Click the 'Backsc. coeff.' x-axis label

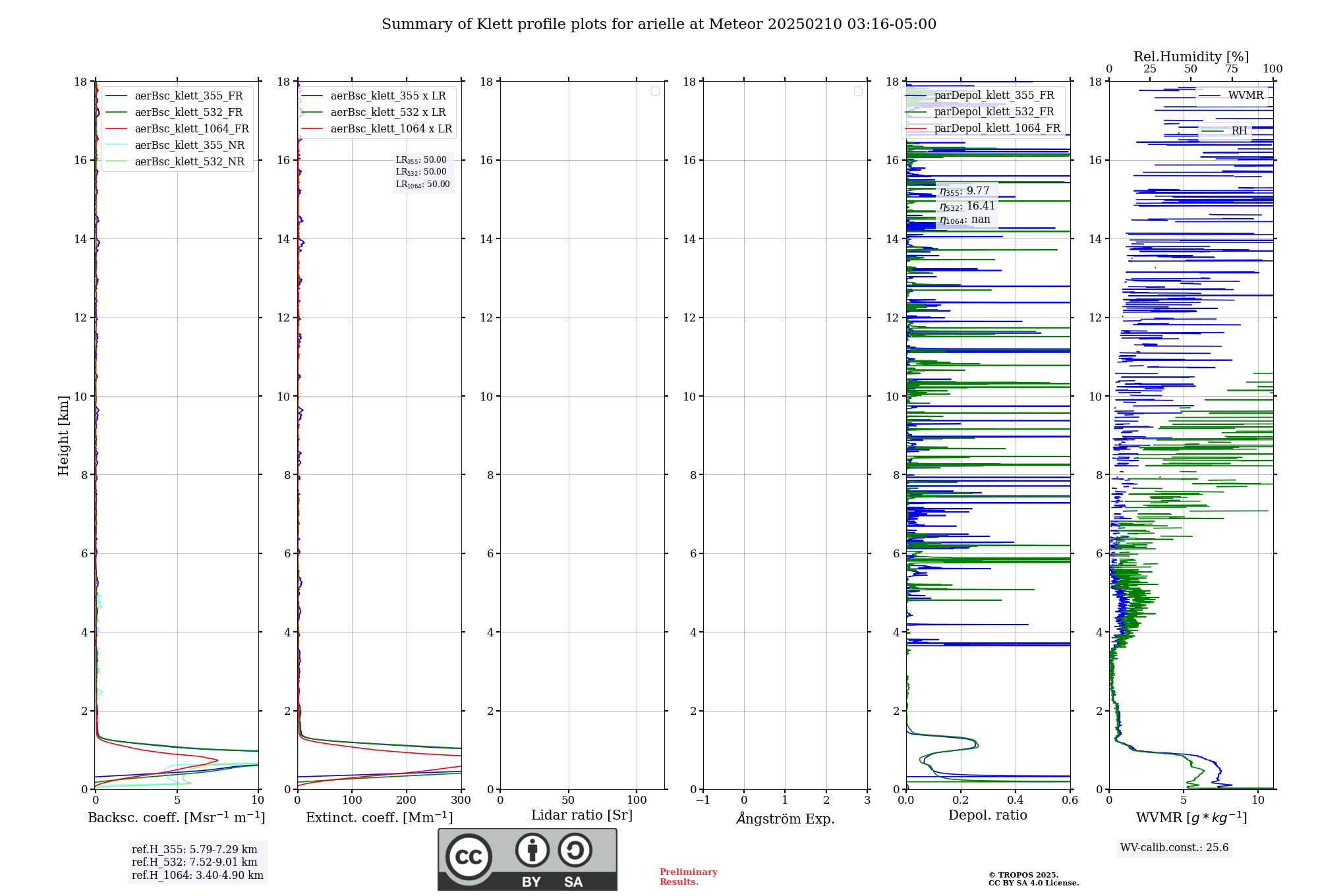[177, 818]
